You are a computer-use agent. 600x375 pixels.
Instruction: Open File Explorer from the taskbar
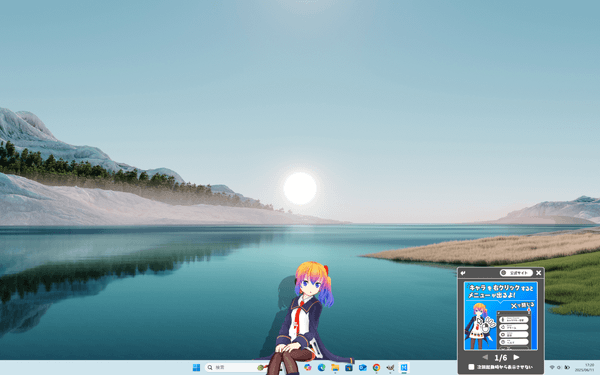point(335,367)
